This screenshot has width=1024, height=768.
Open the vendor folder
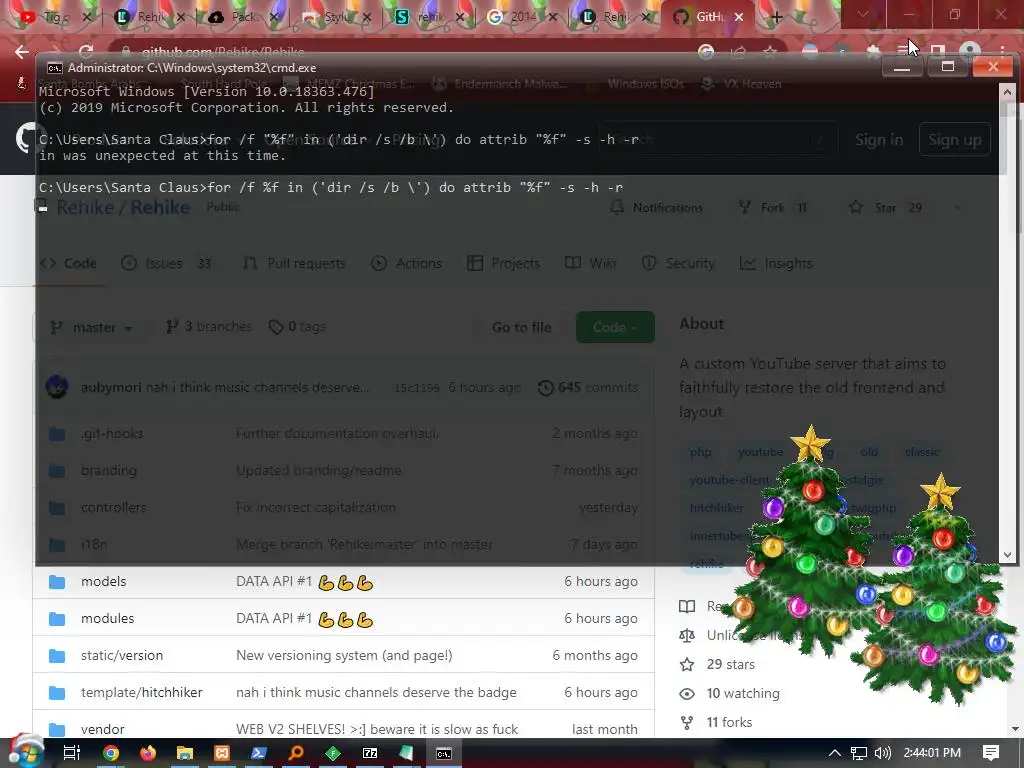point(103,729)
